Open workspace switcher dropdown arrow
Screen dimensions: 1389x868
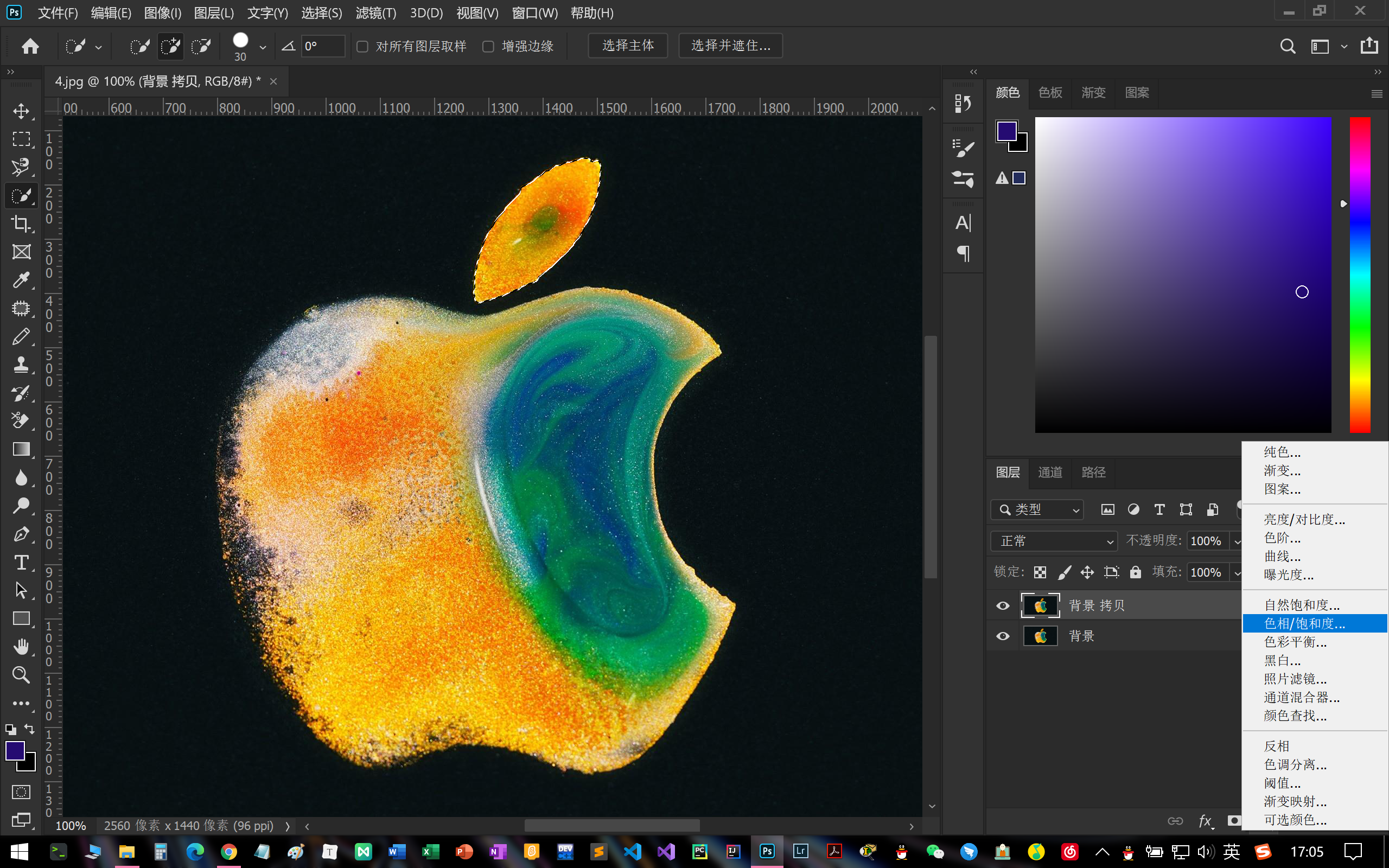point(1343,47)
